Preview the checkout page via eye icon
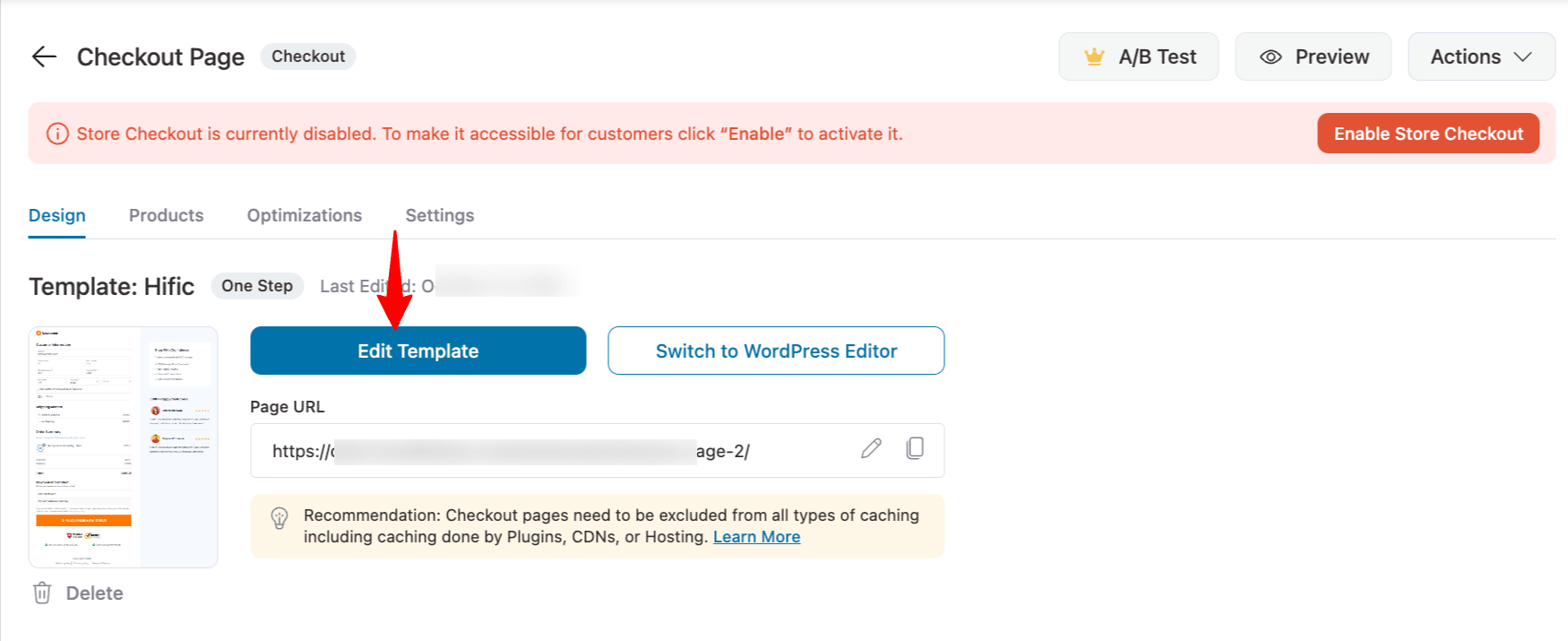1568x641 pixels. coord(1313,56)
